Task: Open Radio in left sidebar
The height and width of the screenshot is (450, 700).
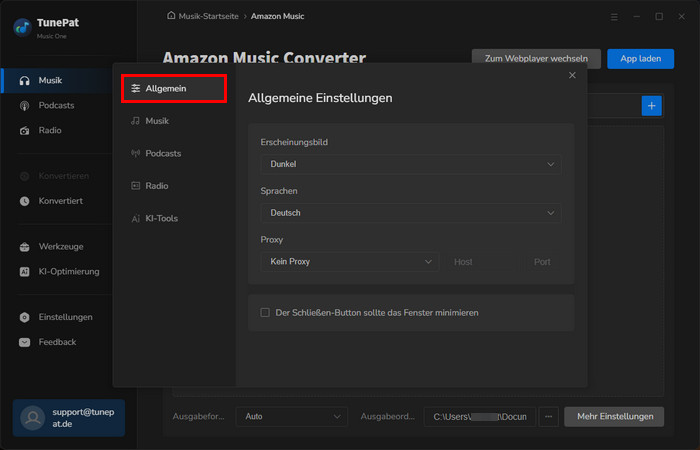Action: click(x=57, y=130)
